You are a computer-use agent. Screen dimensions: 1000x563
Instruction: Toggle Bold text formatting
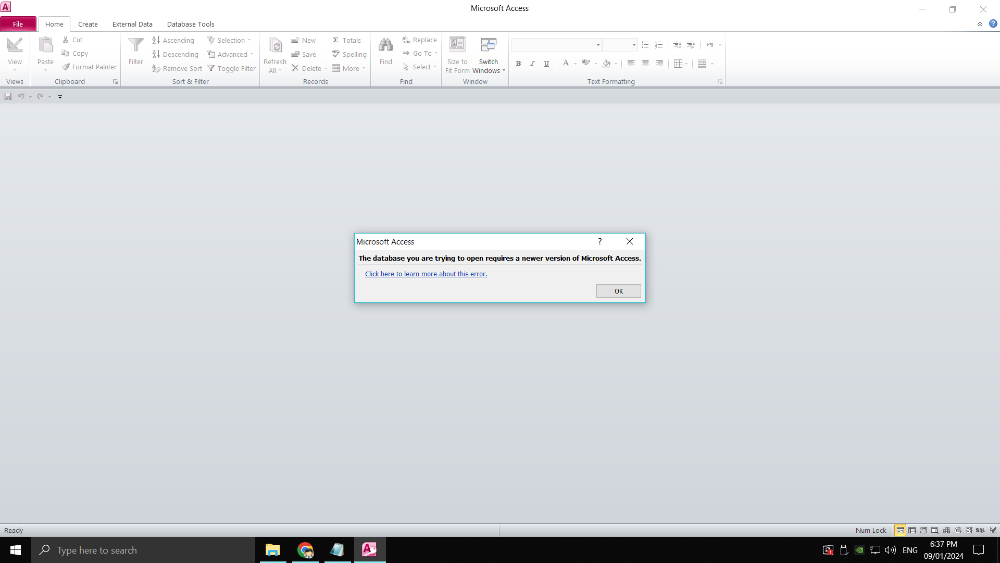tap(518, 63)
